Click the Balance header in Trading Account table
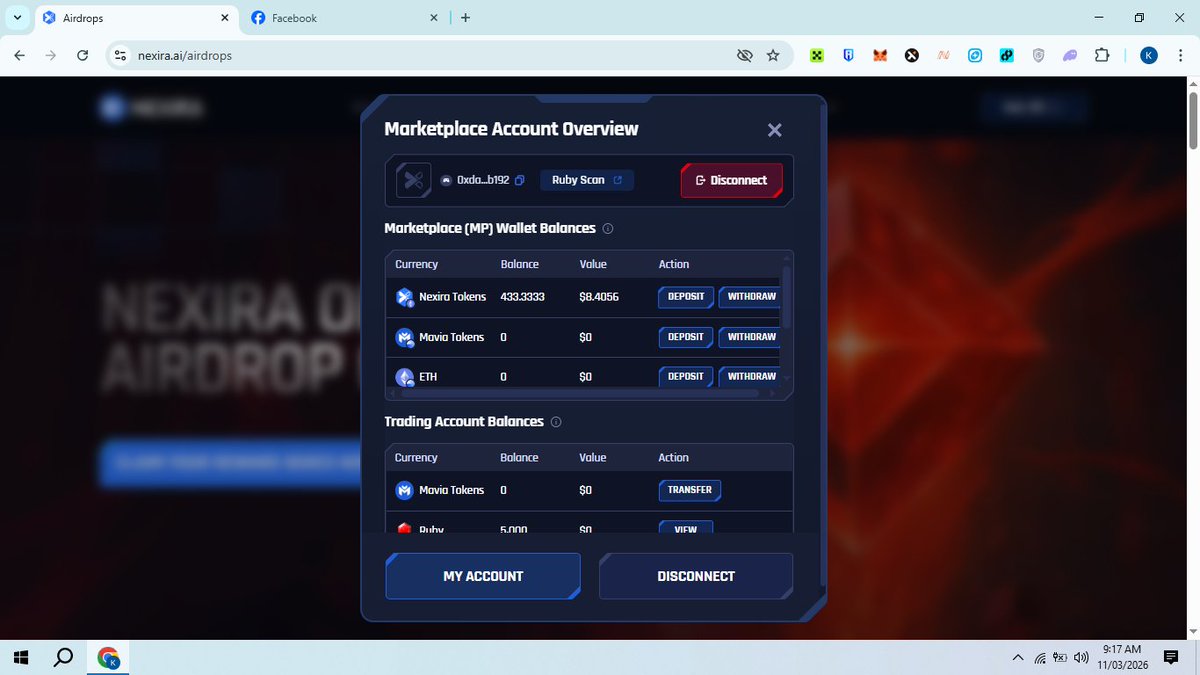Image resolution: width=1200 pixels, height=675 pixels. pyautogui.click(x=519, y=457)
